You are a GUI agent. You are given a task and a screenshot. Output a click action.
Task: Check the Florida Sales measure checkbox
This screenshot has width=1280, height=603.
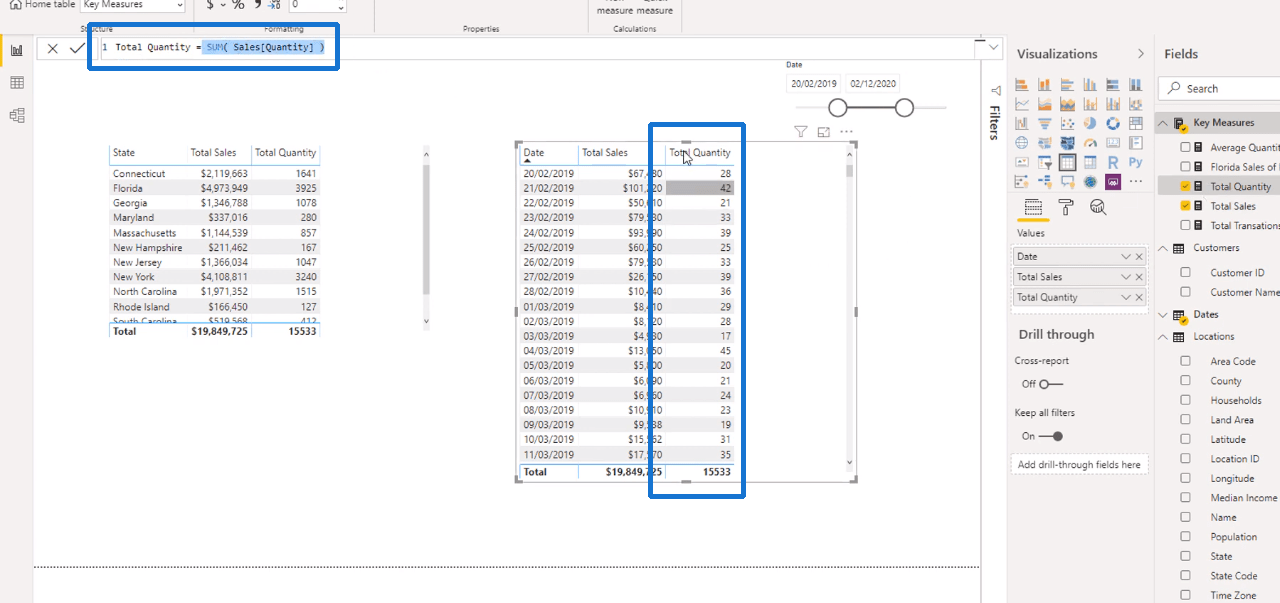coord(1186,167)
